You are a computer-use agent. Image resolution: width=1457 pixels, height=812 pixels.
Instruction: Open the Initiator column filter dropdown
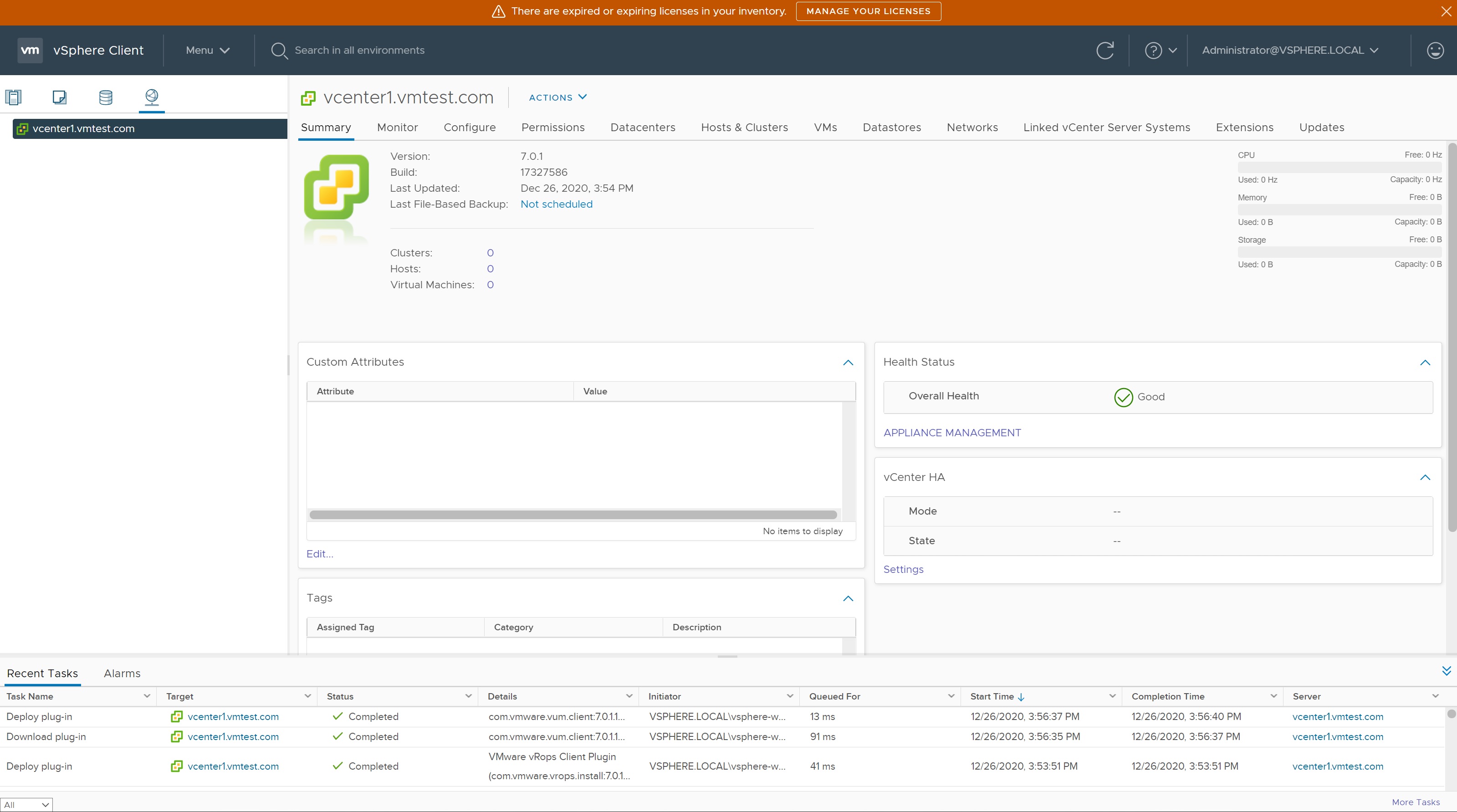click(790, 696)
